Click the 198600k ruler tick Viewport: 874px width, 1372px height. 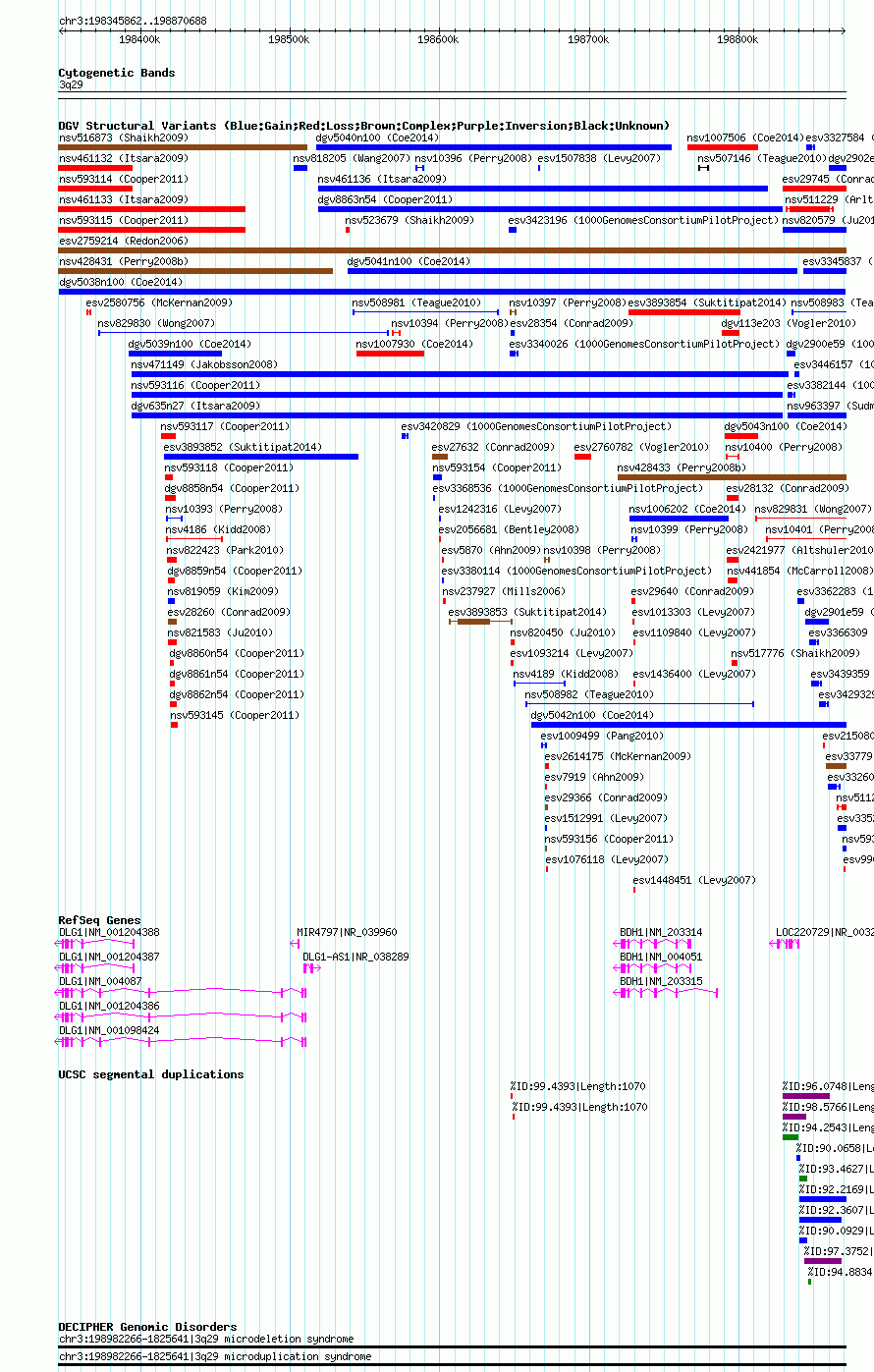pos(438,40)
